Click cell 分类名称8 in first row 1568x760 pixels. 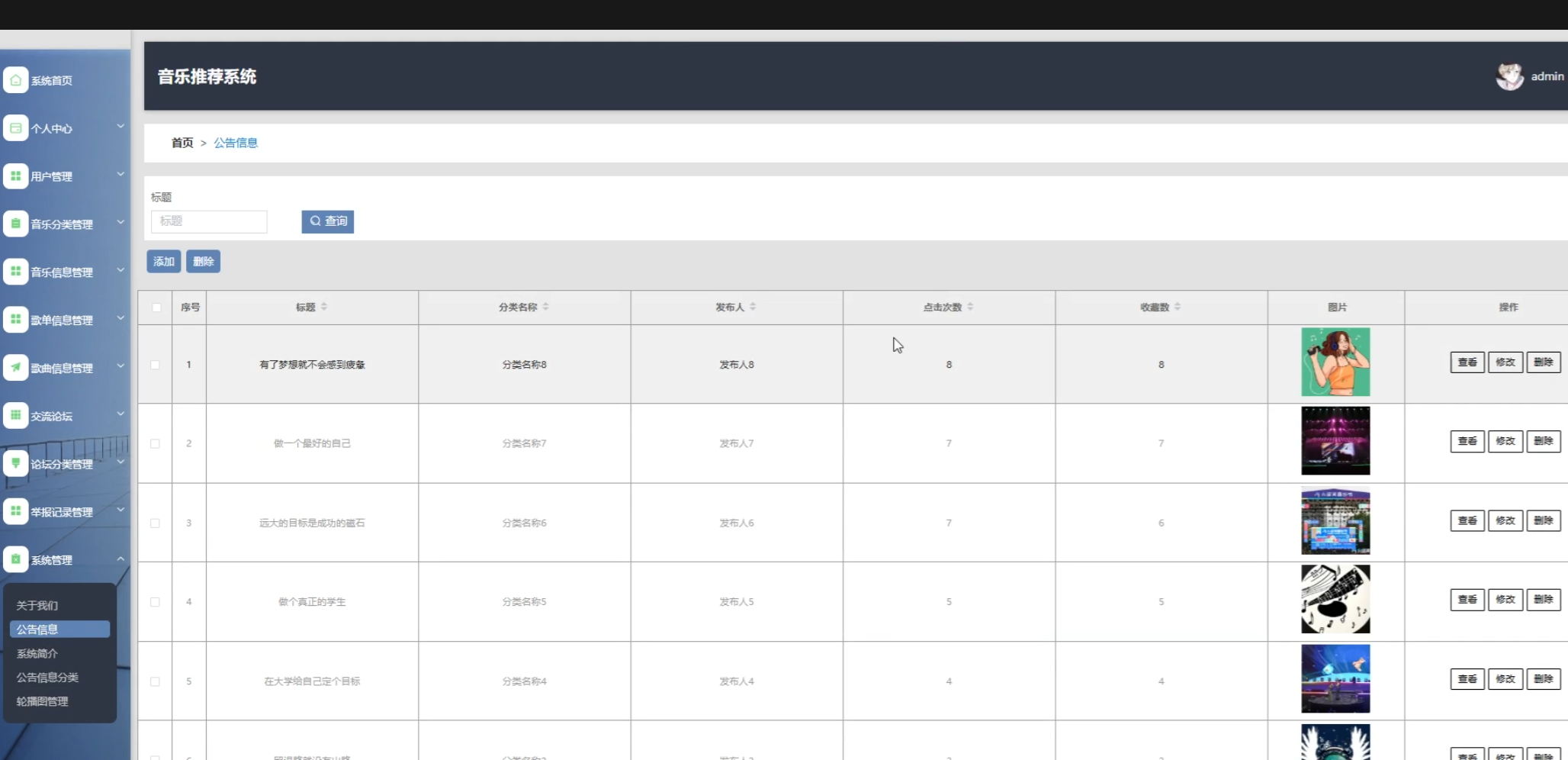(524, 365)
